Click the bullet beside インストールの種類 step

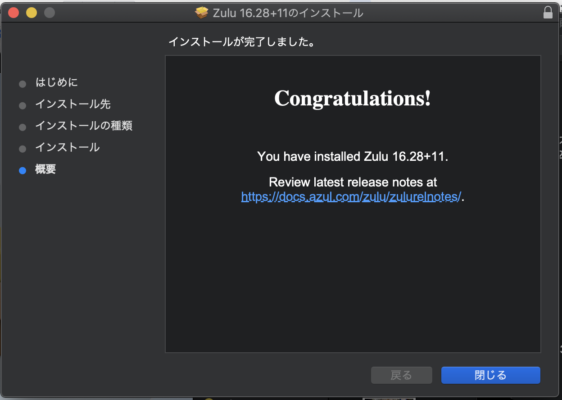[x=23, y=127]
